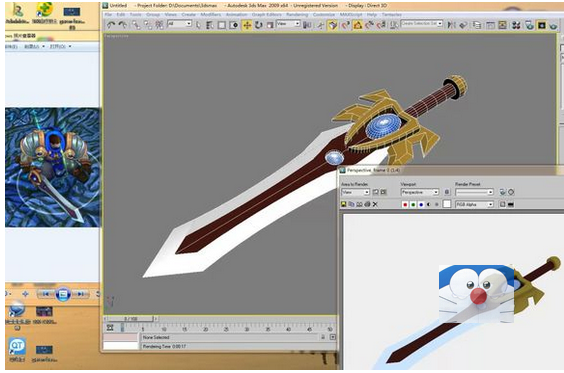
Task: Click the play button in the photo viewer
Action: tap(63, 294)
